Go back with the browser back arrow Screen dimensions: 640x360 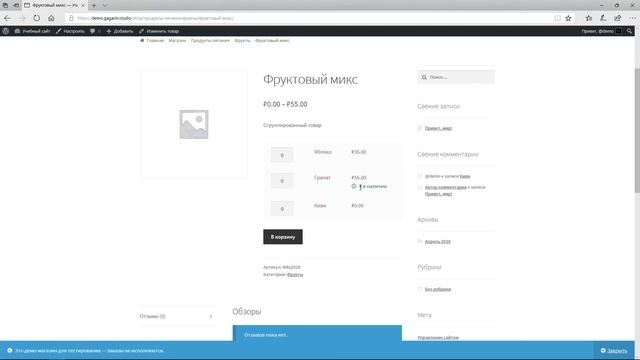(x=7, y=18)
